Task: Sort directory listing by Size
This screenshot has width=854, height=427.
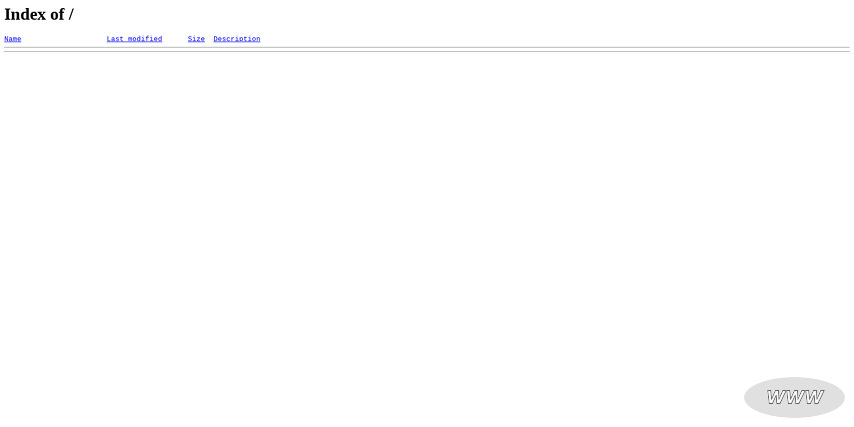Action: (196, 39)
